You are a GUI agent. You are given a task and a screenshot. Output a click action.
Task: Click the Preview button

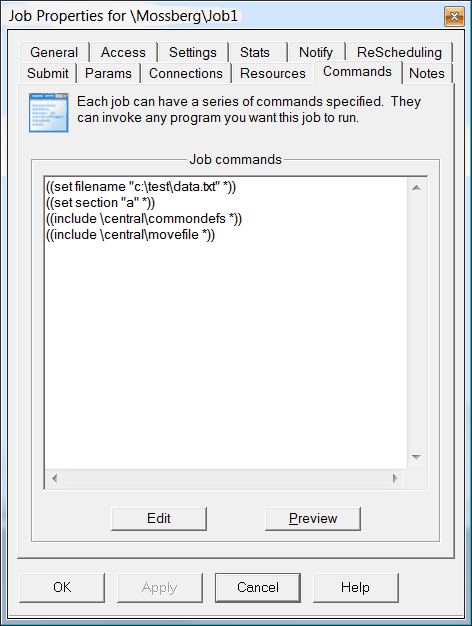point(313,519)
